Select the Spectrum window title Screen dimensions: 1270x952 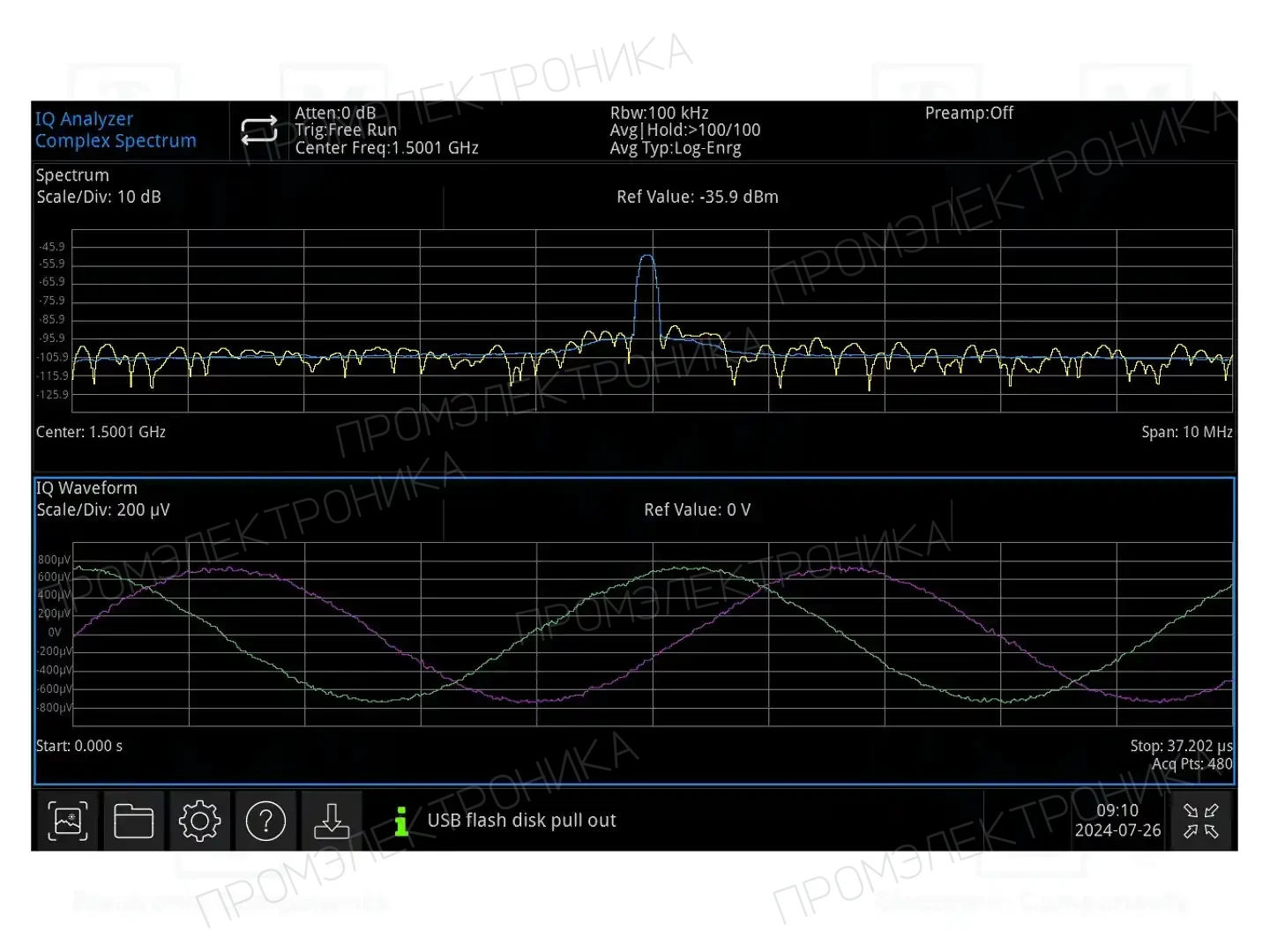point(72,175)
